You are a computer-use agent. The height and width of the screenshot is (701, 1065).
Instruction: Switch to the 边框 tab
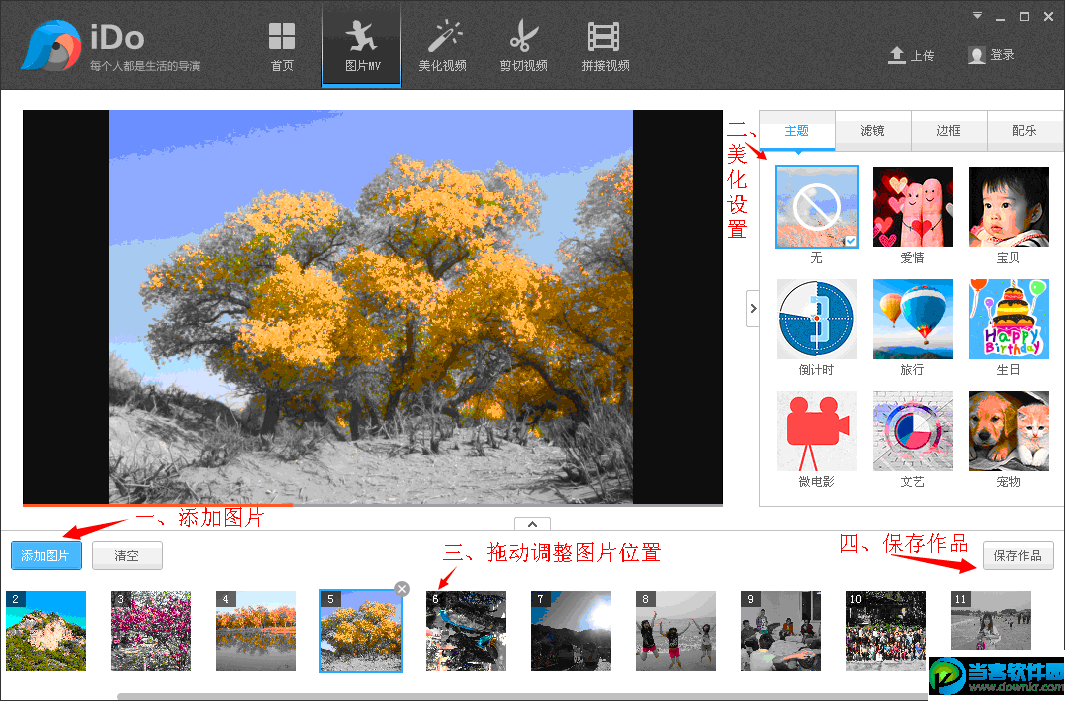pyautogui.click(x=949, y=130)
